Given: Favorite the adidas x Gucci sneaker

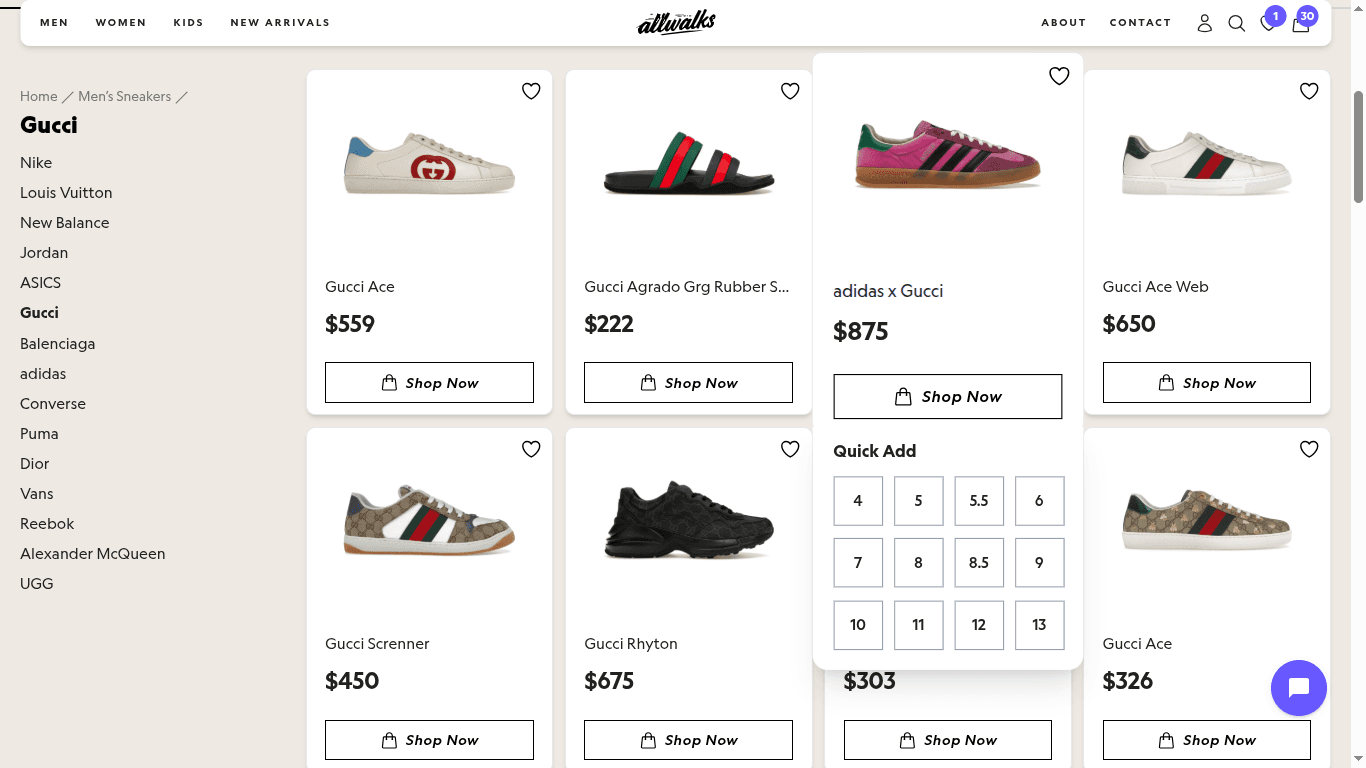Looking at the screenshot, I should tap(1059, 75).
